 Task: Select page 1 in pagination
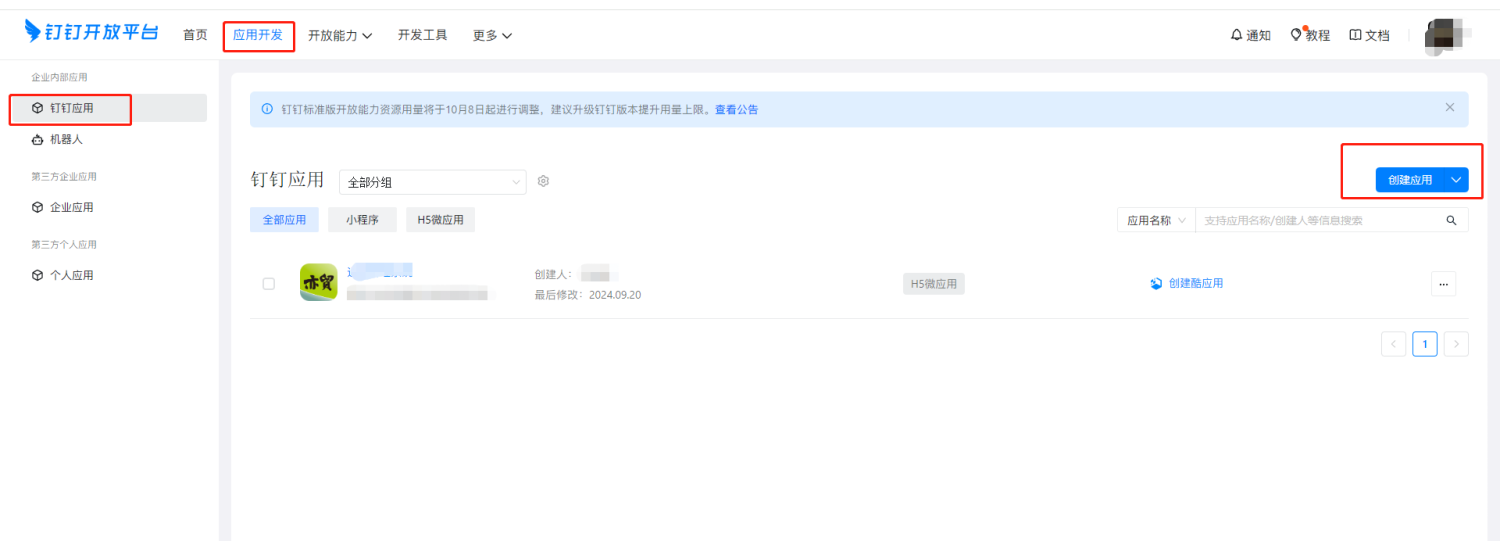point(1425,344)
